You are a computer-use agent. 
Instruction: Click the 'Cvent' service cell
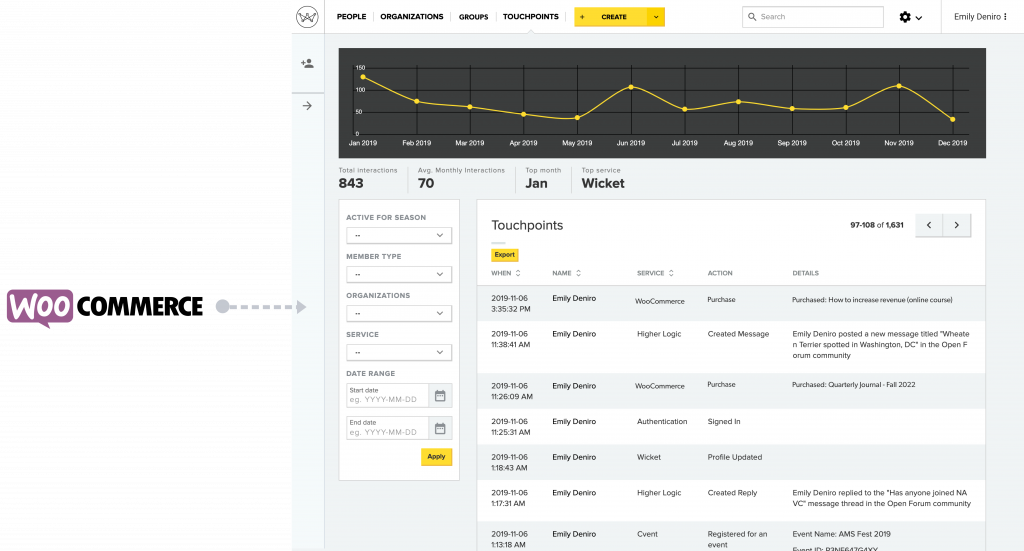pyautogui.click(x=647, y=534)
